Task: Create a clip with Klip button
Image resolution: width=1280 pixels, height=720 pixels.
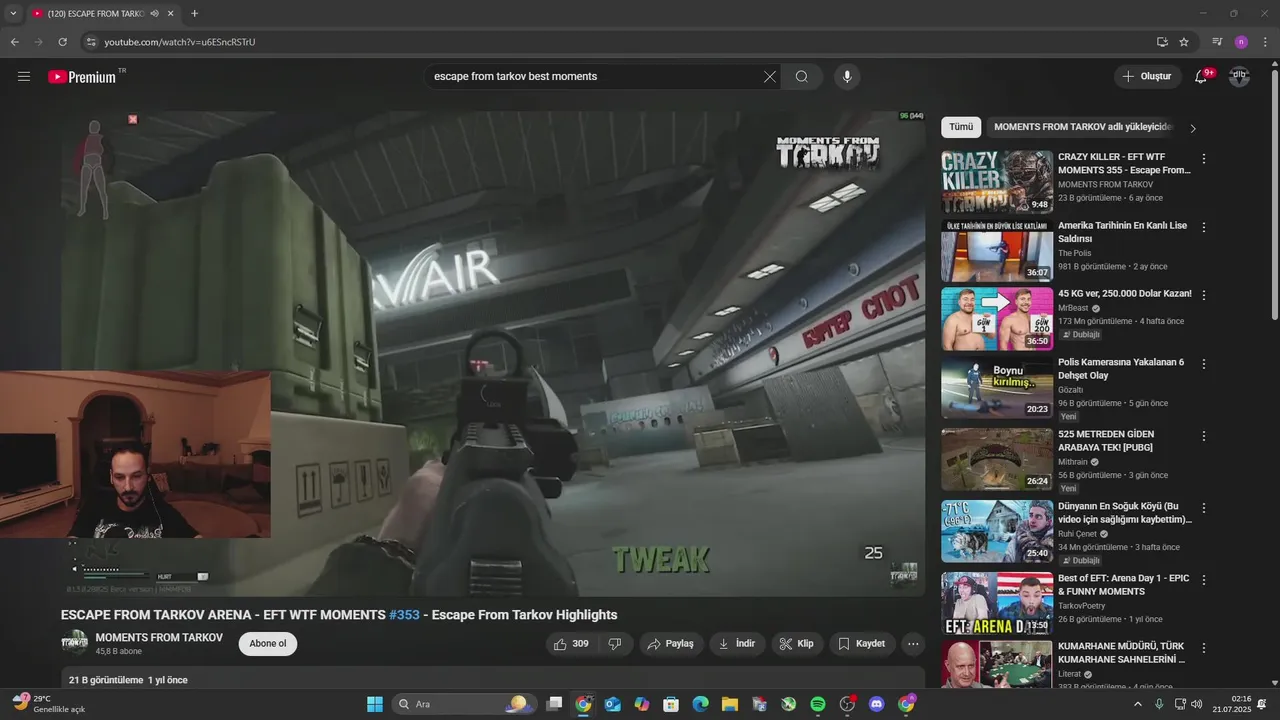Action: tap(797, 644)
